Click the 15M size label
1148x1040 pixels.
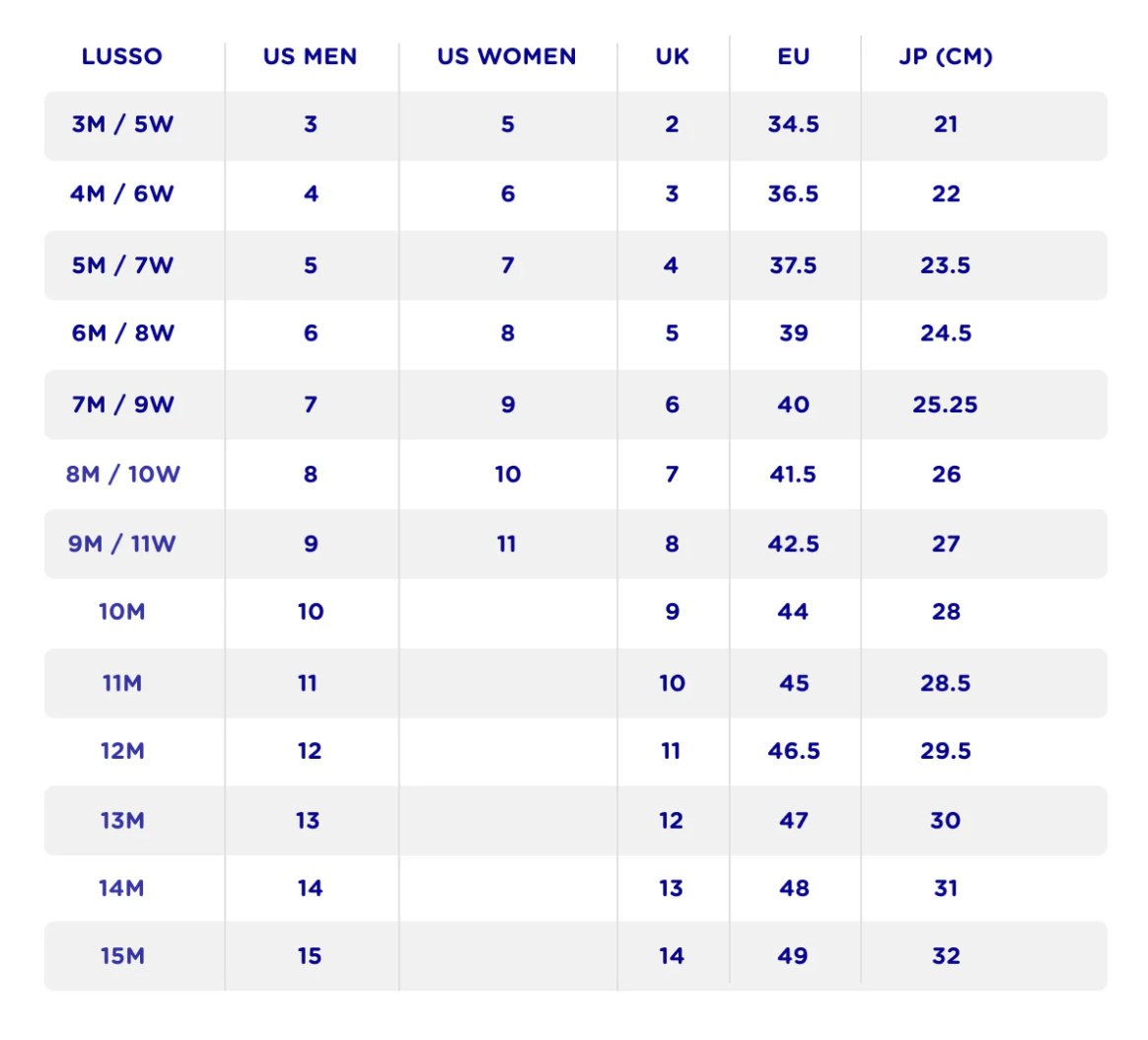coord(122,956)
